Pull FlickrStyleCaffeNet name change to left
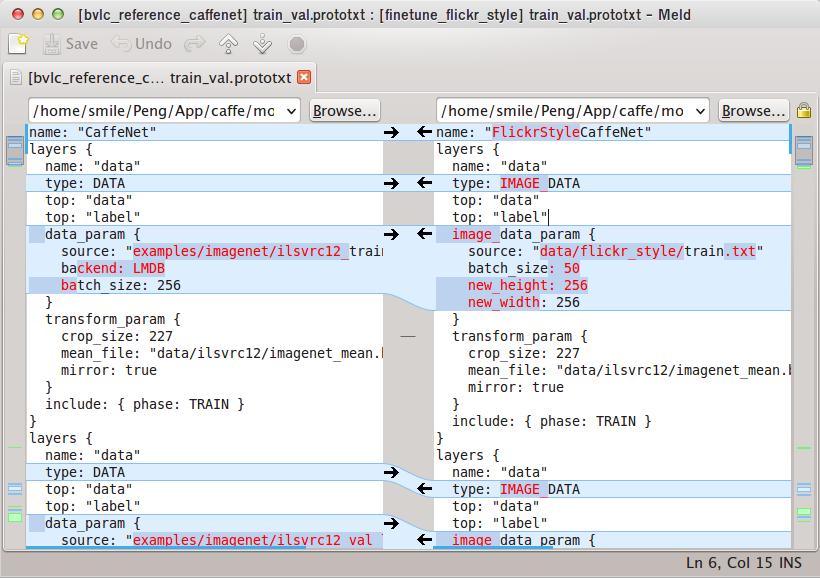 (424, 132)
